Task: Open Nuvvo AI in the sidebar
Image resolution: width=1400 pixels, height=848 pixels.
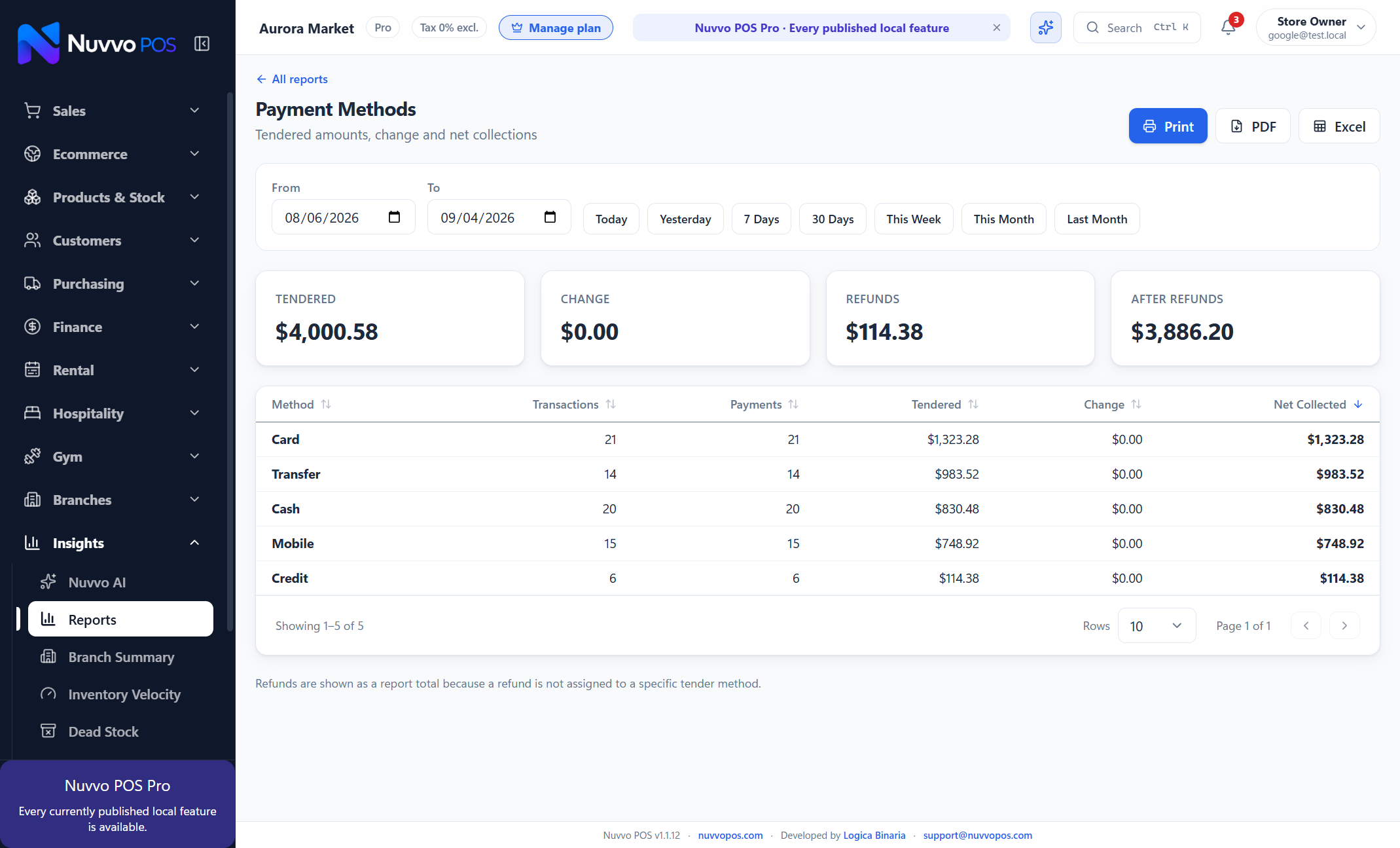Action: [x=120, y=582]
